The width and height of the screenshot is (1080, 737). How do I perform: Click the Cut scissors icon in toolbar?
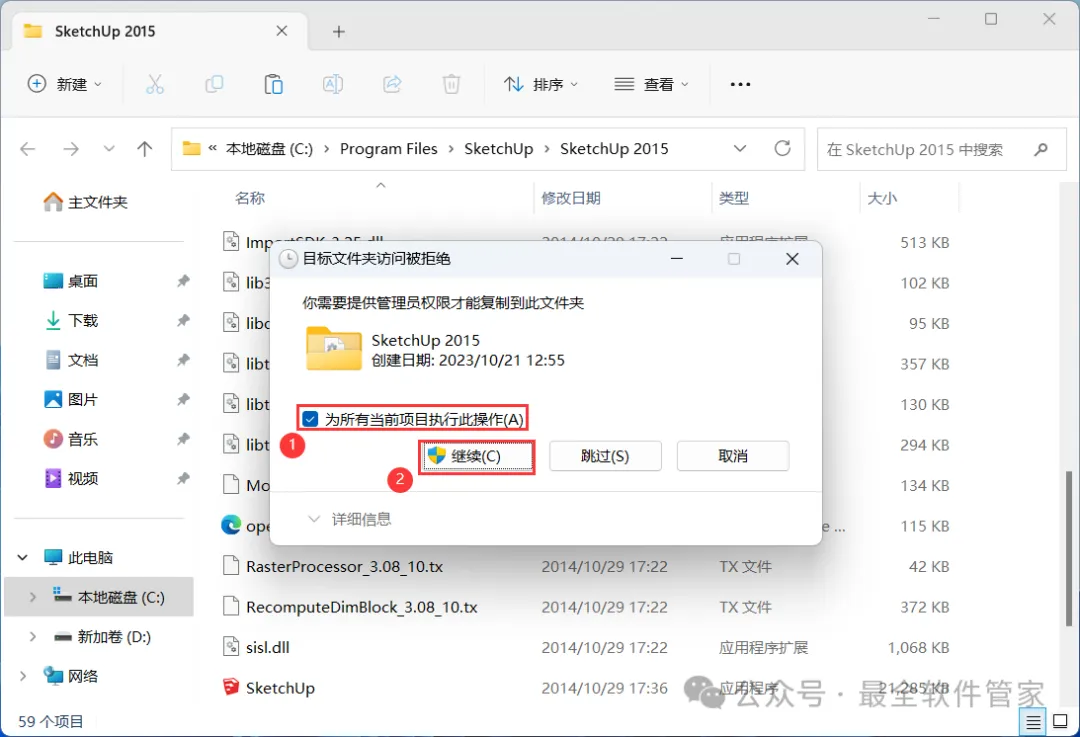(155, 84)
